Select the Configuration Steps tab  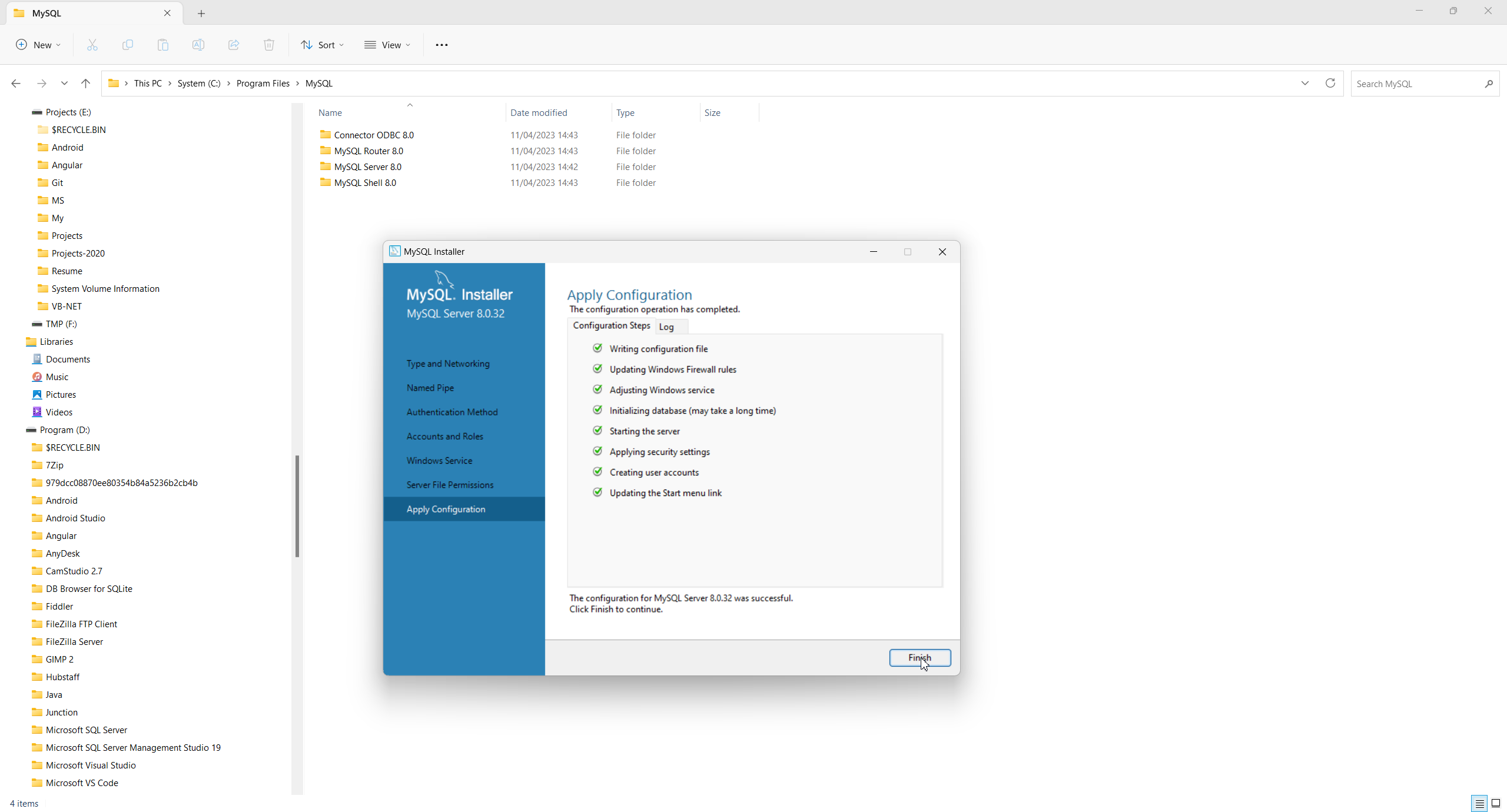pyautogui.click(x=611, y=325)
